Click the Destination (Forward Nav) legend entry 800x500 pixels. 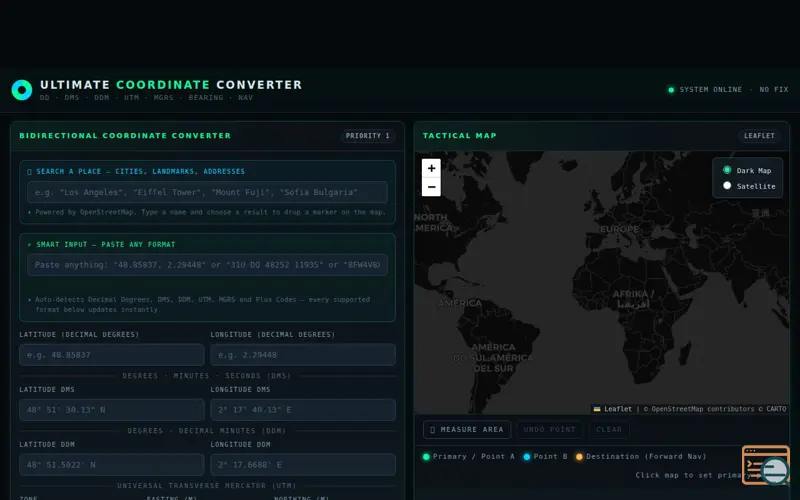pos(641,457)
